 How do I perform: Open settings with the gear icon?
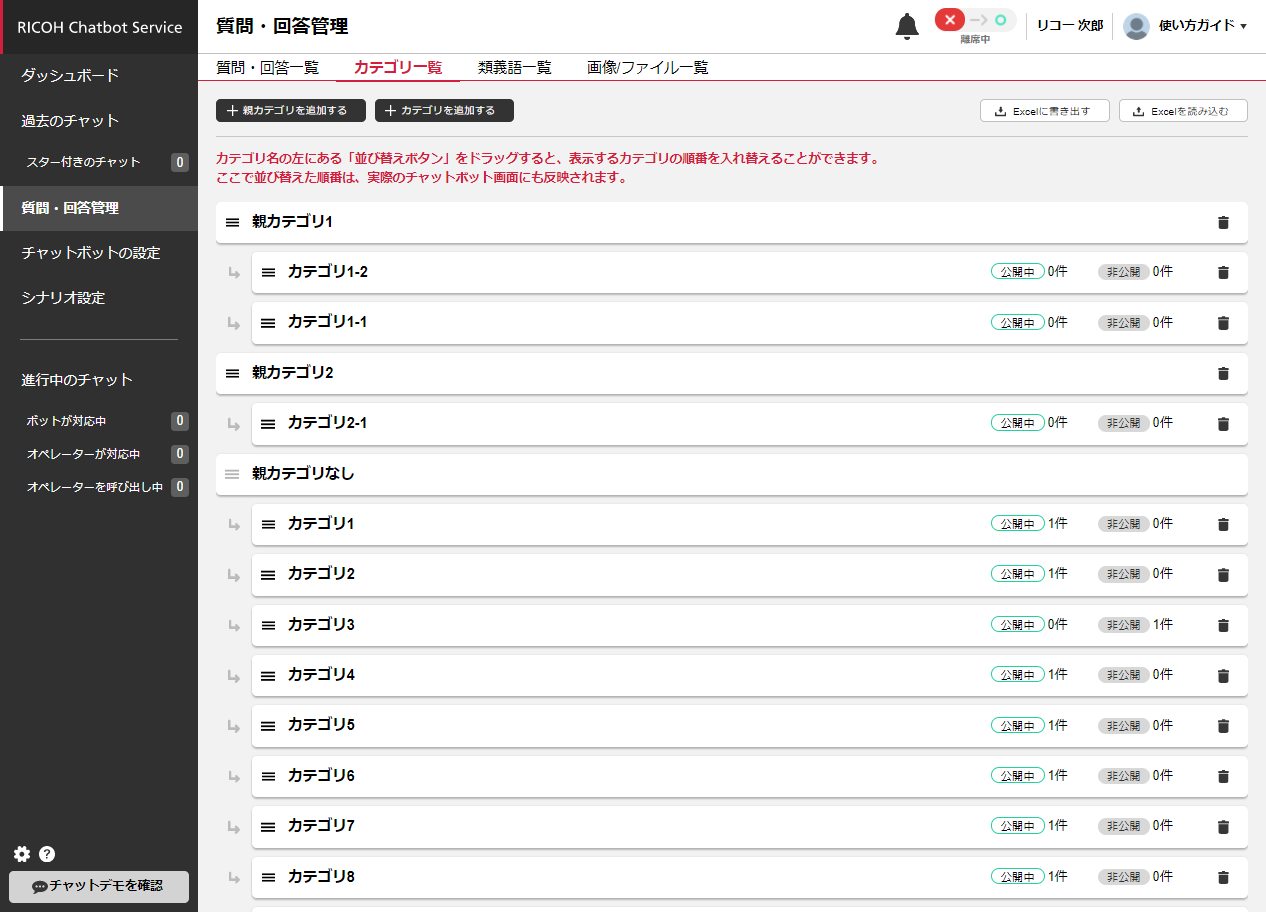[x=22, y=854]
